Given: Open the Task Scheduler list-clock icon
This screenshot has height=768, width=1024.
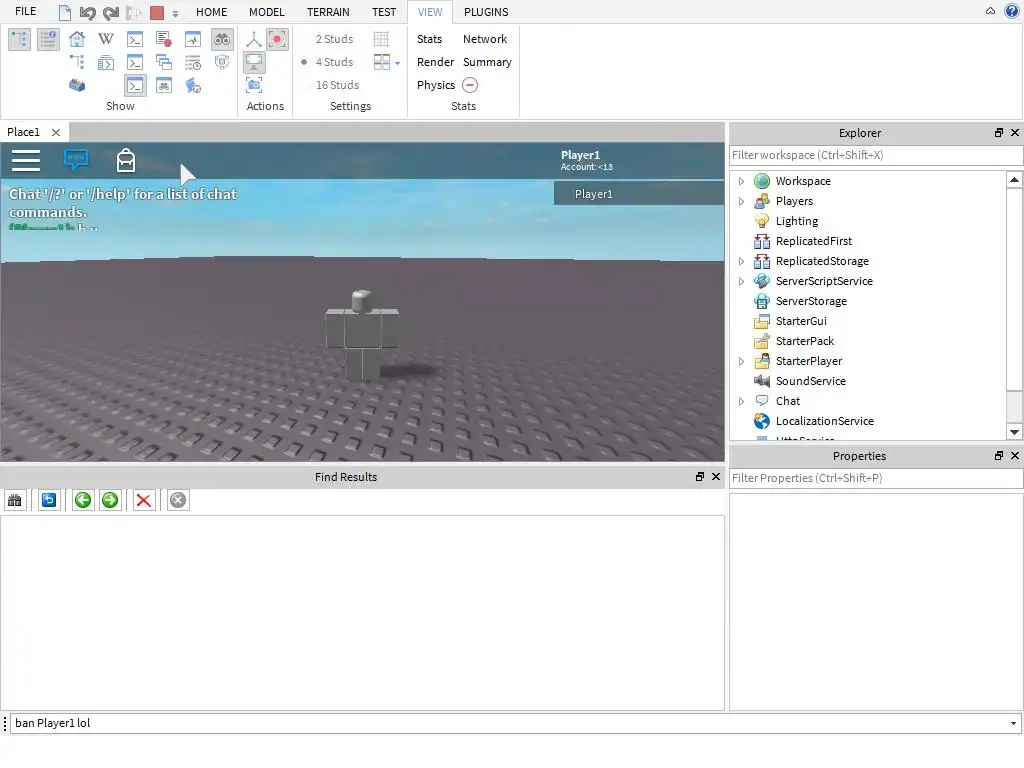Looking at the screenshot, I should click(193, 62).
